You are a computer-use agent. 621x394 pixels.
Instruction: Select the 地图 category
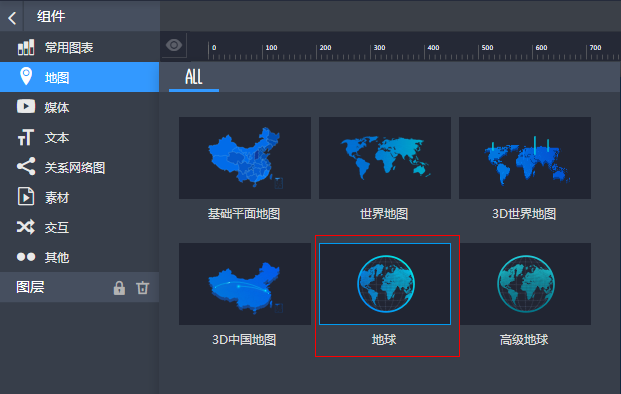(x=80, y=77)
